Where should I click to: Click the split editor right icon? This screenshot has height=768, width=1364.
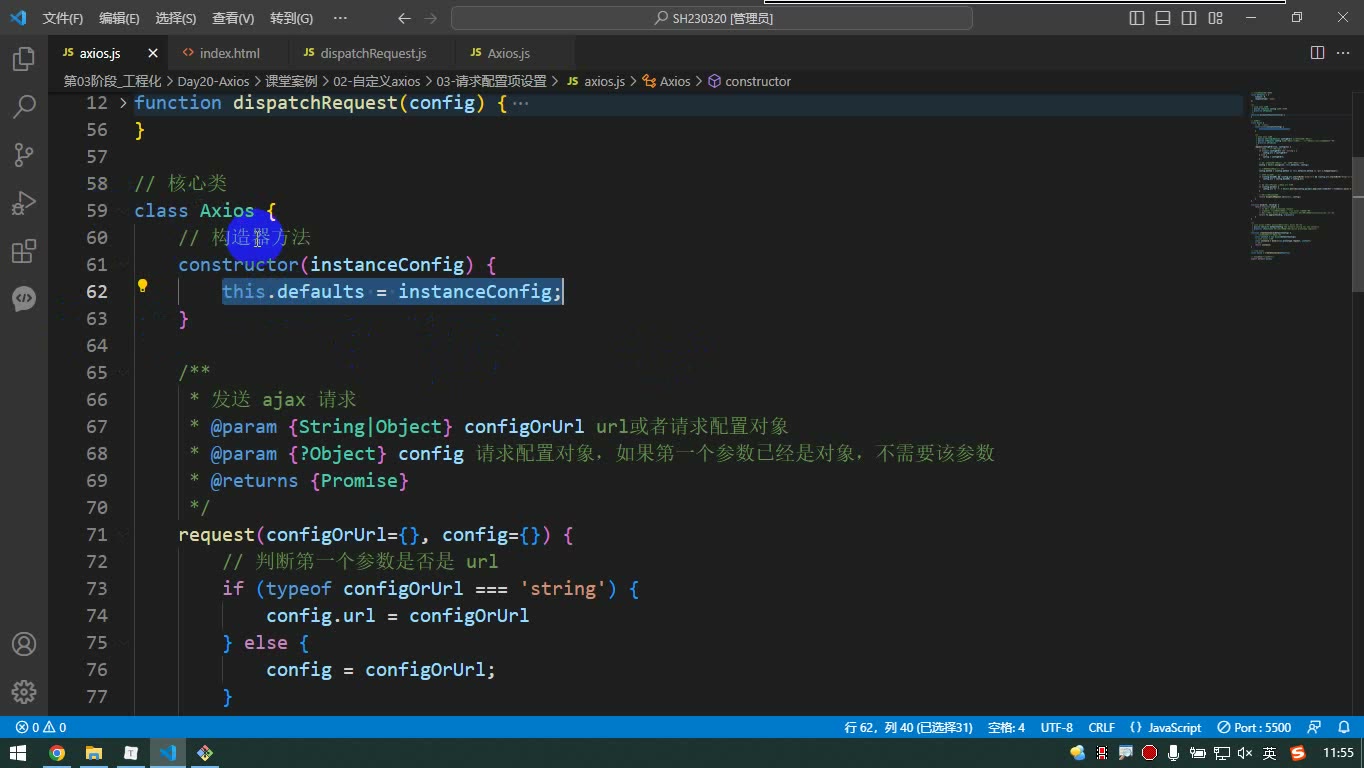pos(1317,53)
